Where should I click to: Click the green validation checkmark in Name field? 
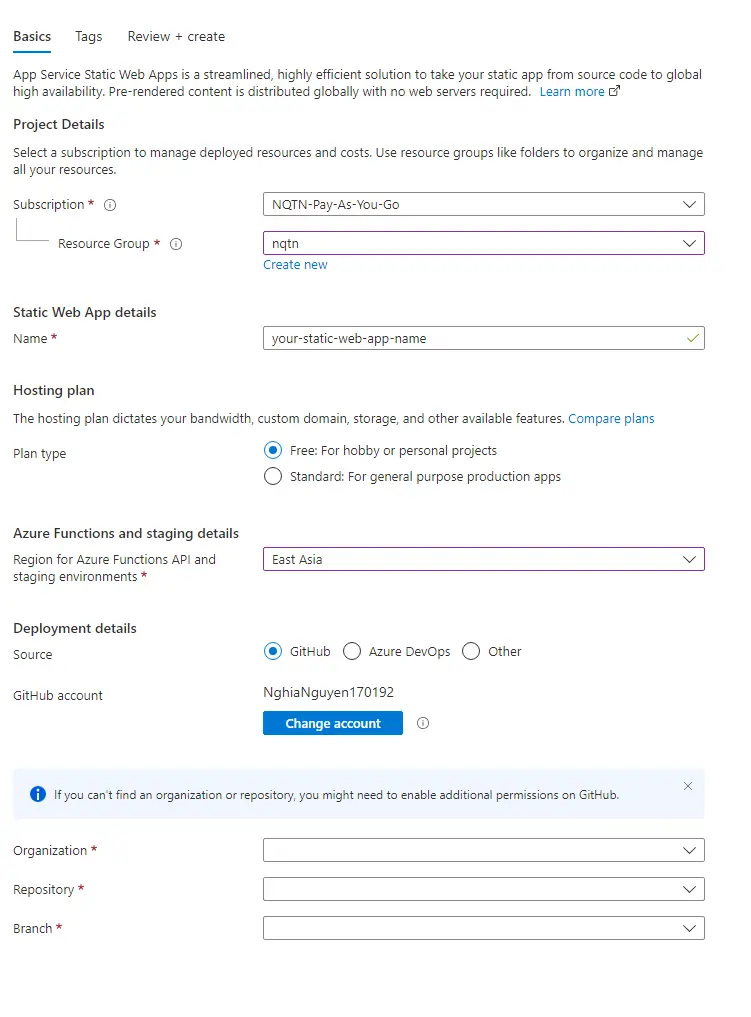coord(691,338)
